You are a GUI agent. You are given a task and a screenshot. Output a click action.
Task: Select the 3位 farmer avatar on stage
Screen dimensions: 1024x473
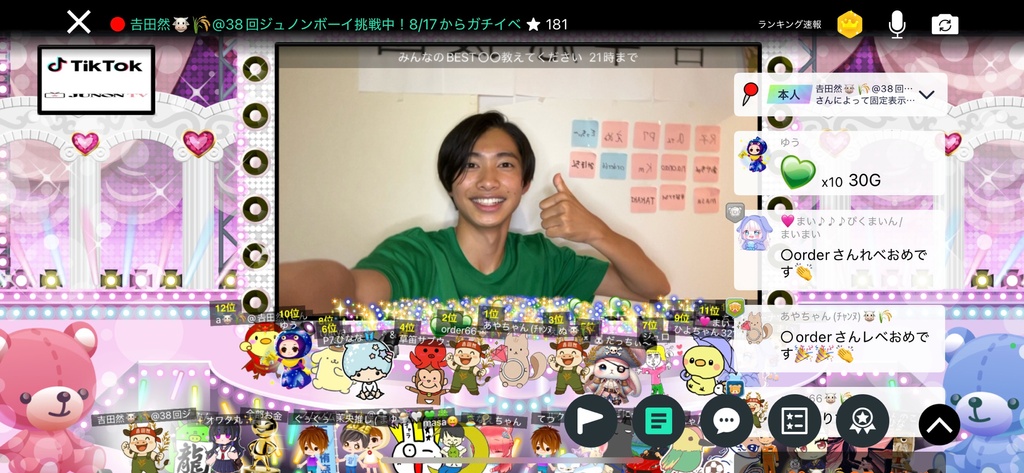point(567,366)
